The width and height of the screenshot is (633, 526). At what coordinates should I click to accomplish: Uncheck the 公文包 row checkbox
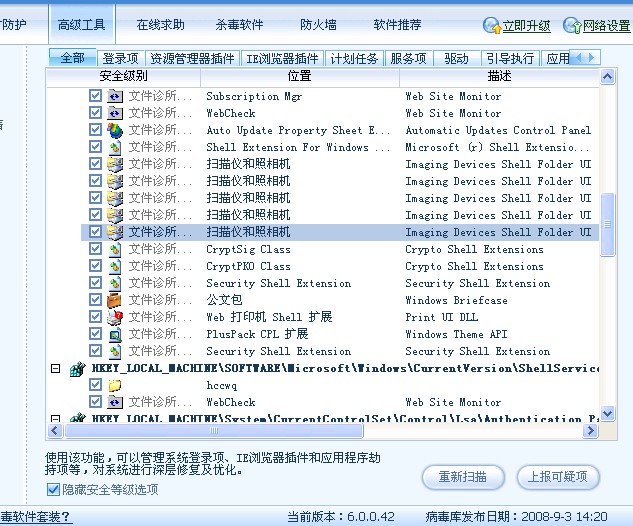(x=95, y=300)
